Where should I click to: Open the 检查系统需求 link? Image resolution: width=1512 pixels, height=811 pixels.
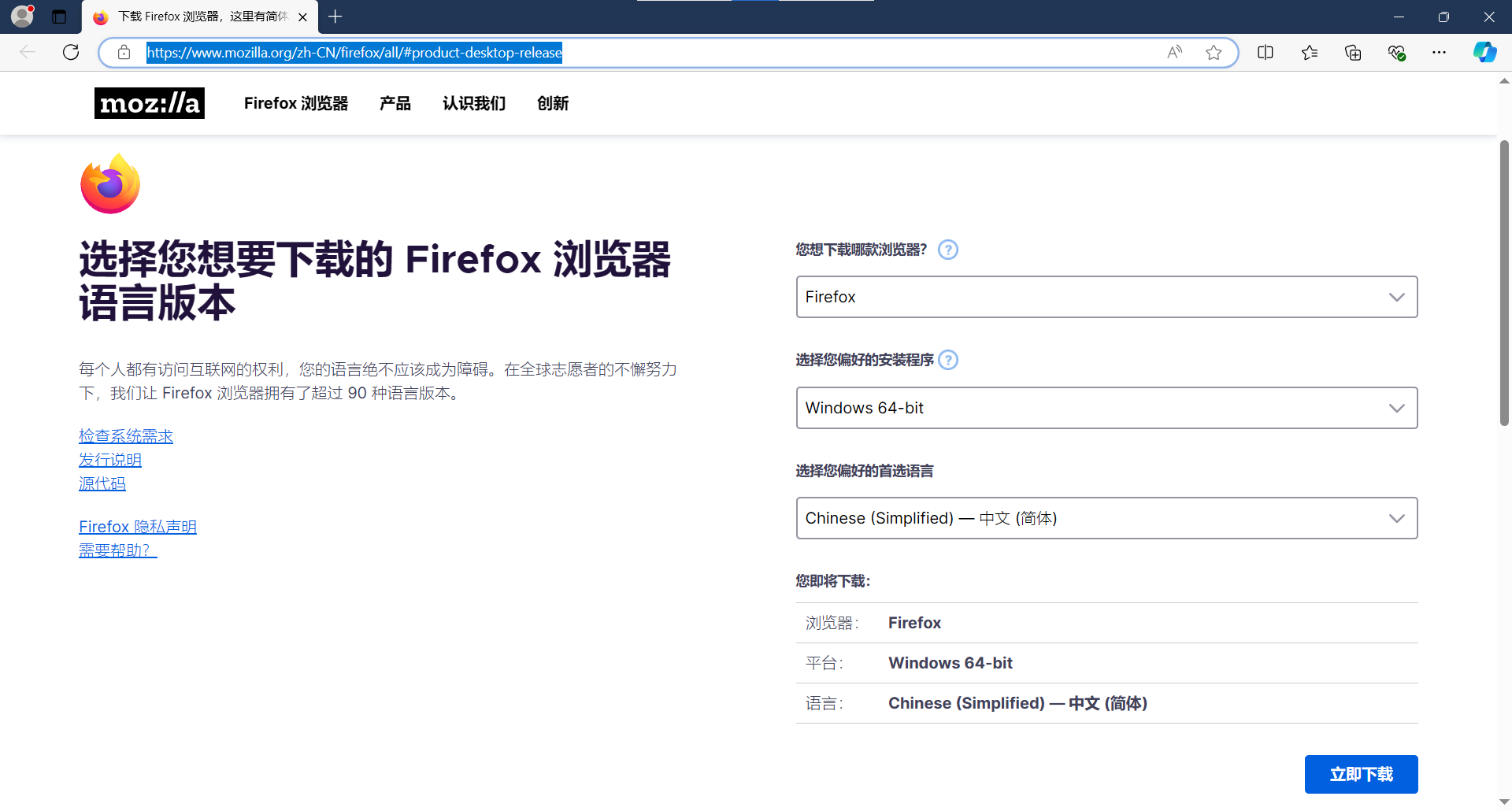point(126,436)
